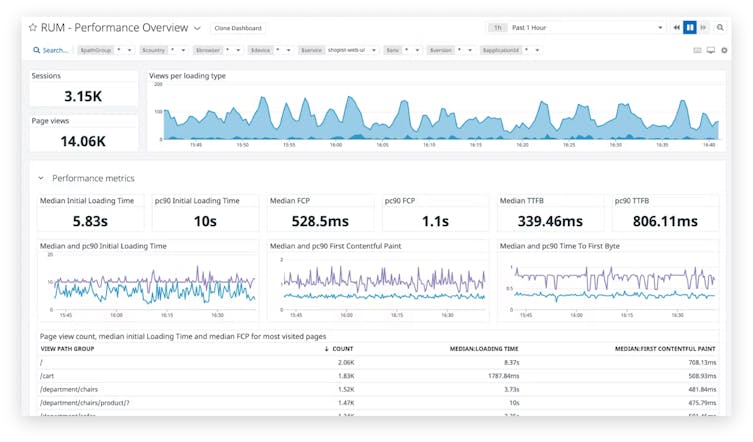This screenshot has width=753, height=442.
Task: Sort by MEDIAN:LOADING TIME column
Action: tap(490, 349)
